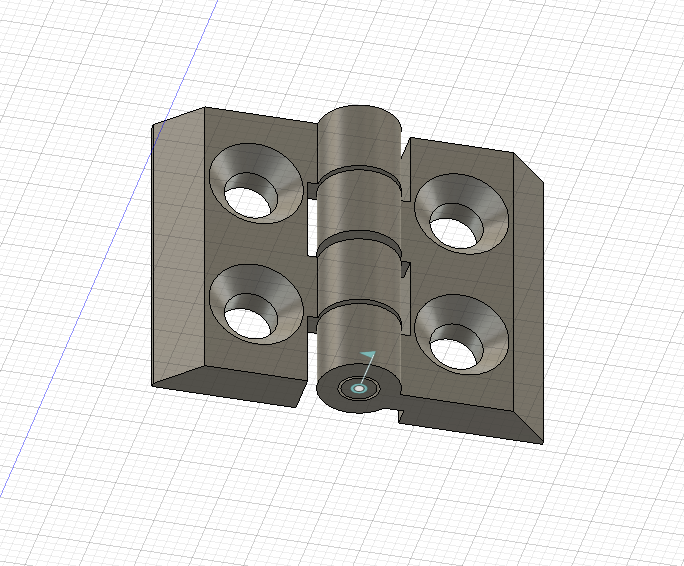684x566 pixels.
Task: Select the upper countersunk hole on left leaf
Action: 256,183
